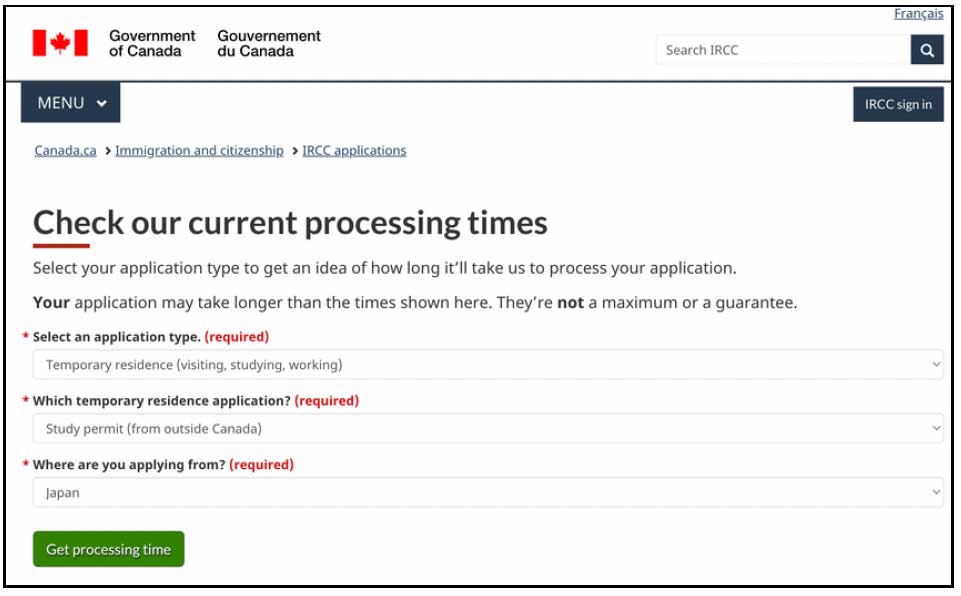The image size is (961, 596).
Task: Click 'Where are you applying from?' label
Action: pos(129,465)
